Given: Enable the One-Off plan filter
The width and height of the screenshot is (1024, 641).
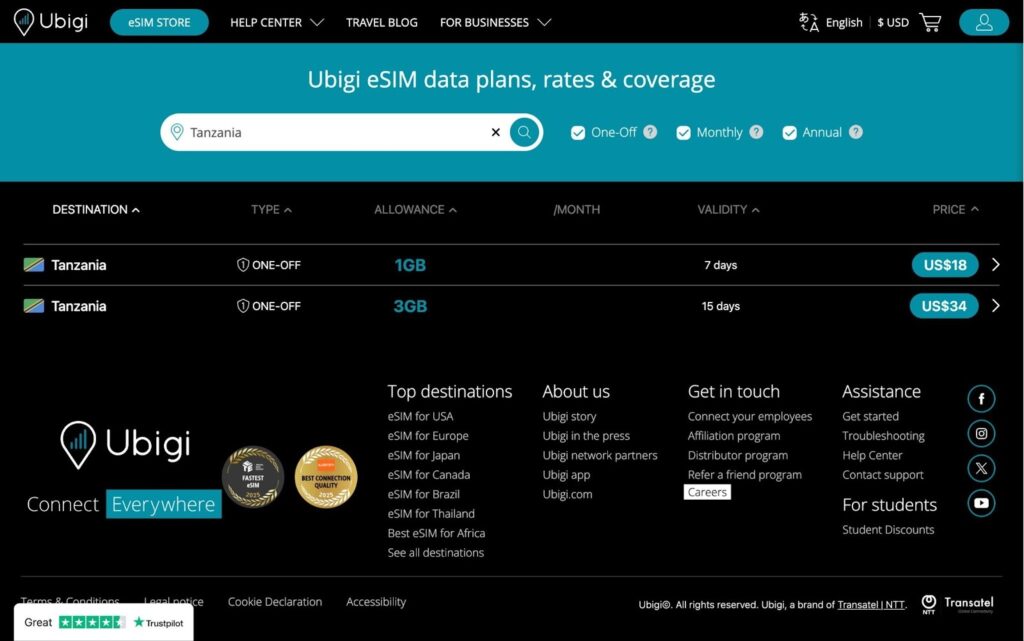Looking at the screenshot, I should 578,132.
